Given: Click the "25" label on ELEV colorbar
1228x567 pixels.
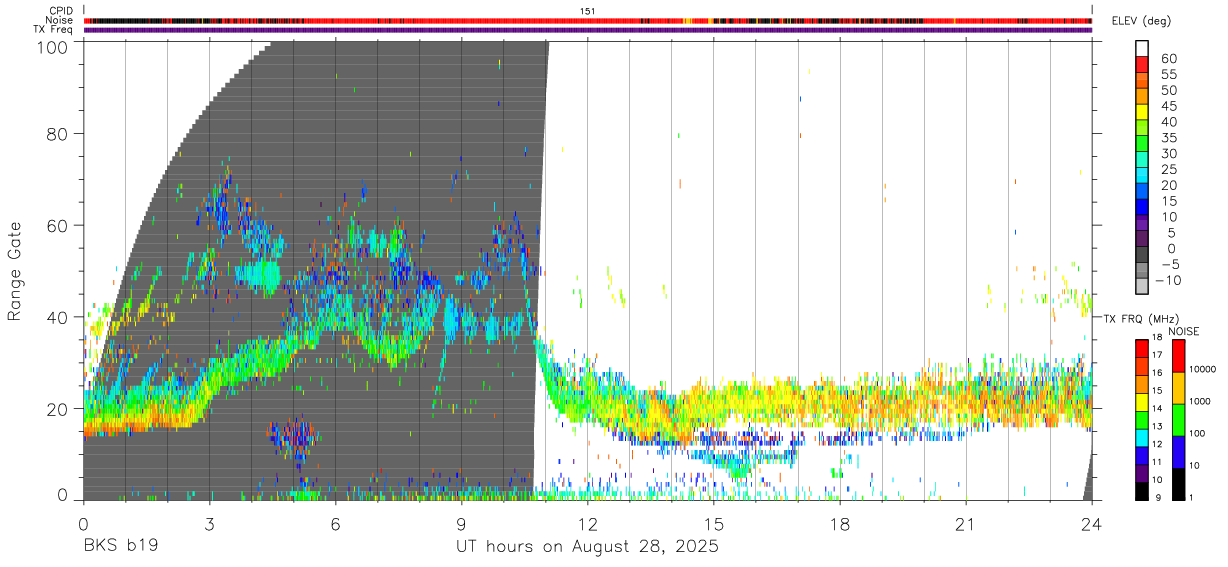Looking at the screenshot, I should (x=1167, y=170).
